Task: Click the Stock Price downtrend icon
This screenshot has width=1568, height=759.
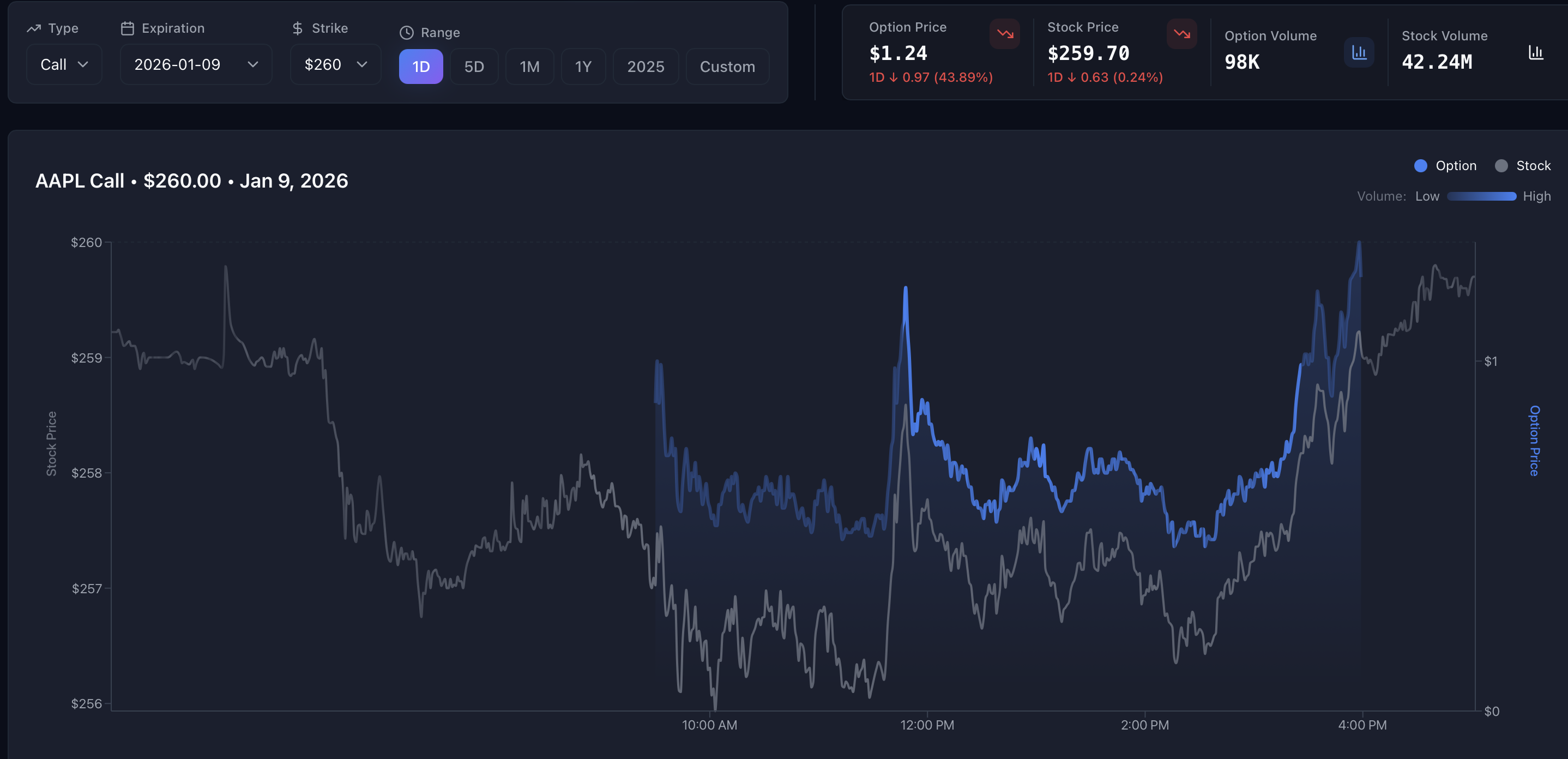Action: tap(1181, 34)
